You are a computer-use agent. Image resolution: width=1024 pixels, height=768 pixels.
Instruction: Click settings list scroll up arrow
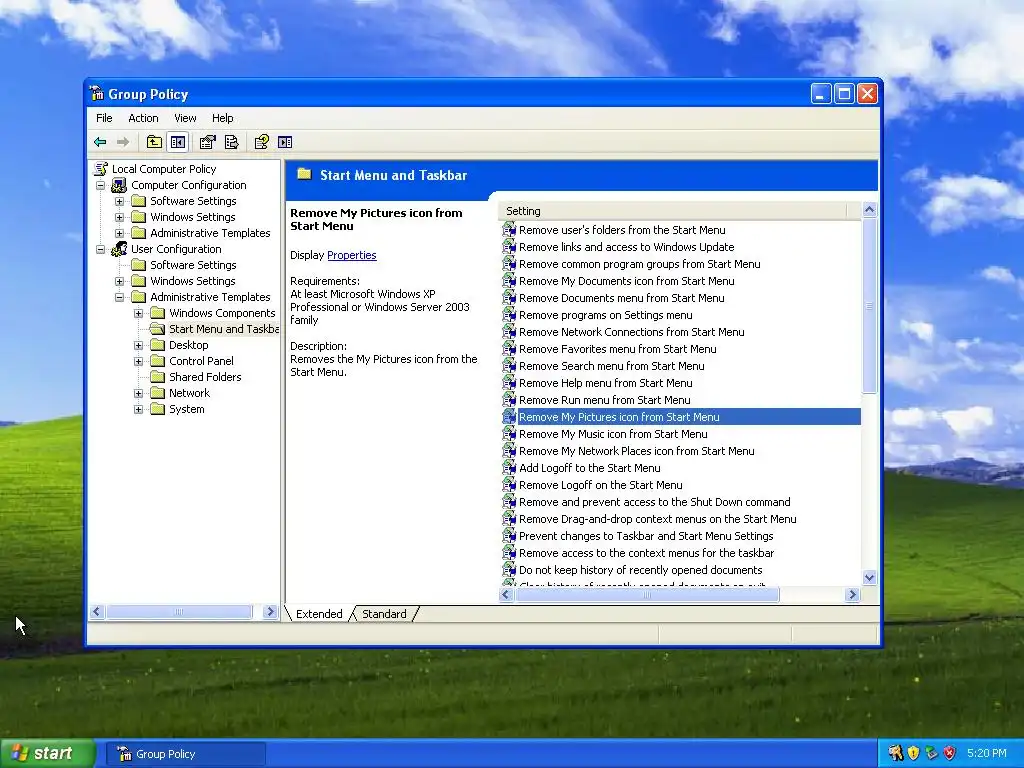point(869,210)
